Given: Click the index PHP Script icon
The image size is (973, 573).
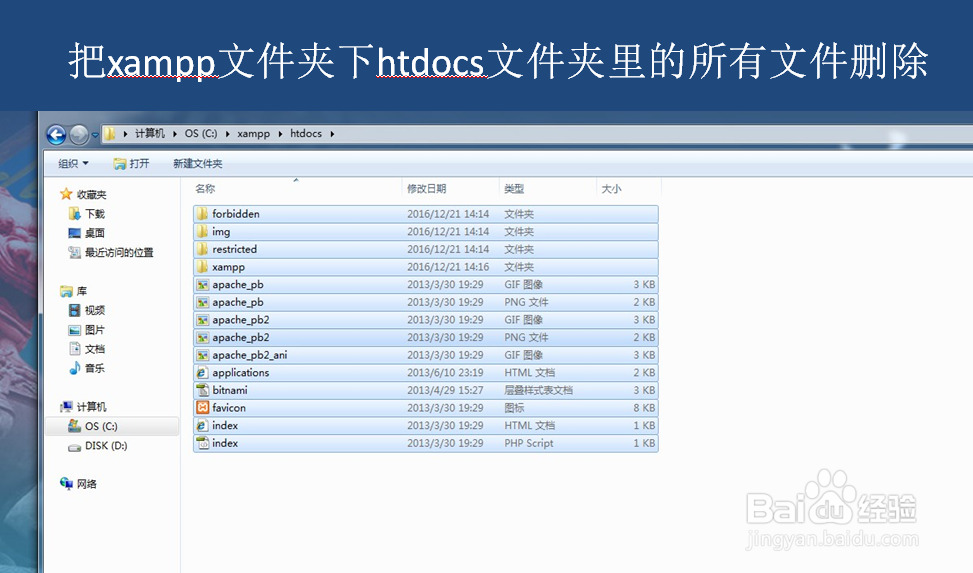Looking at the screenshot, I should click(202, 443).
